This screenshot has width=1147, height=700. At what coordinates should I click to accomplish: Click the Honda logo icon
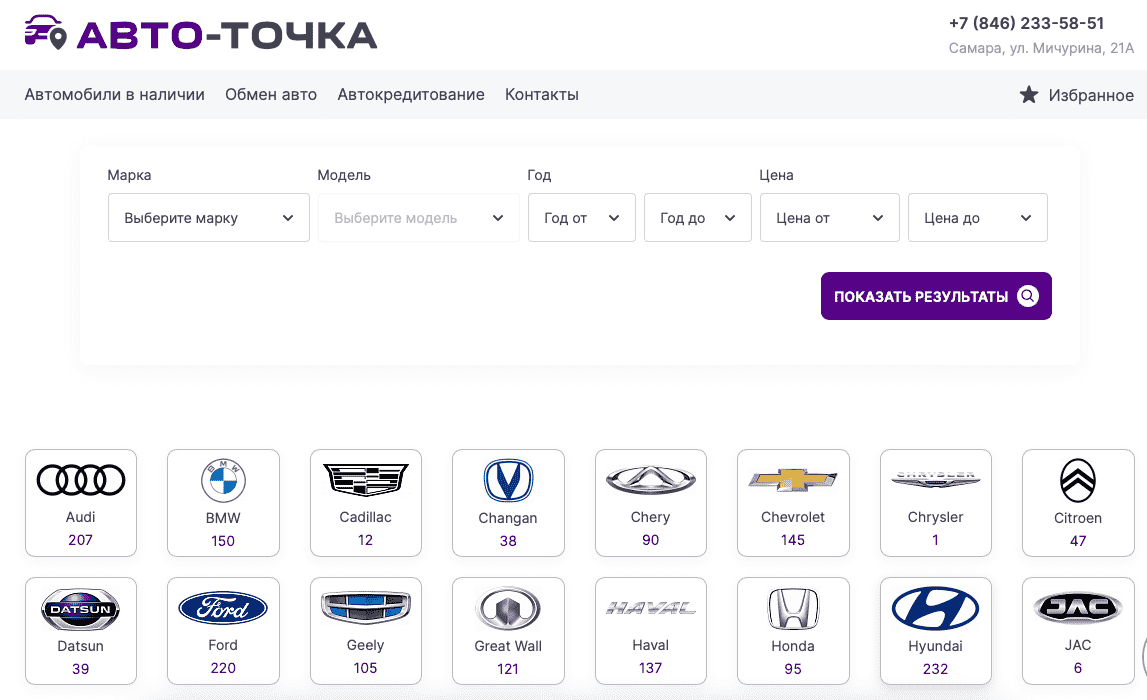coord(793,608)
